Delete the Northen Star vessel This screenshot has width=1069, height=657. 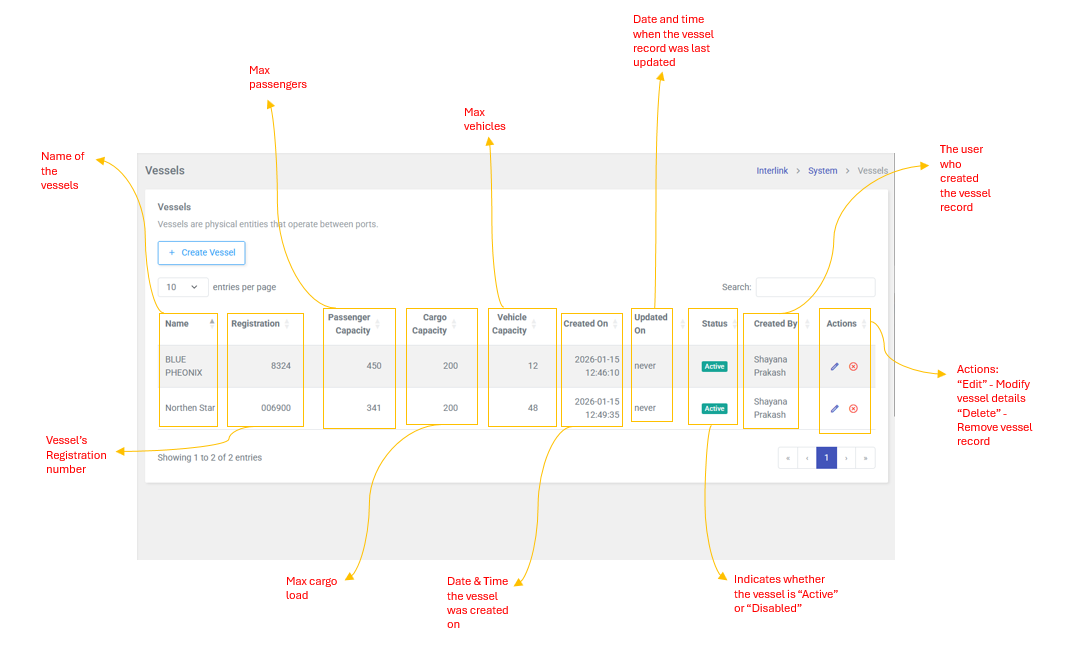pos(853,409)
